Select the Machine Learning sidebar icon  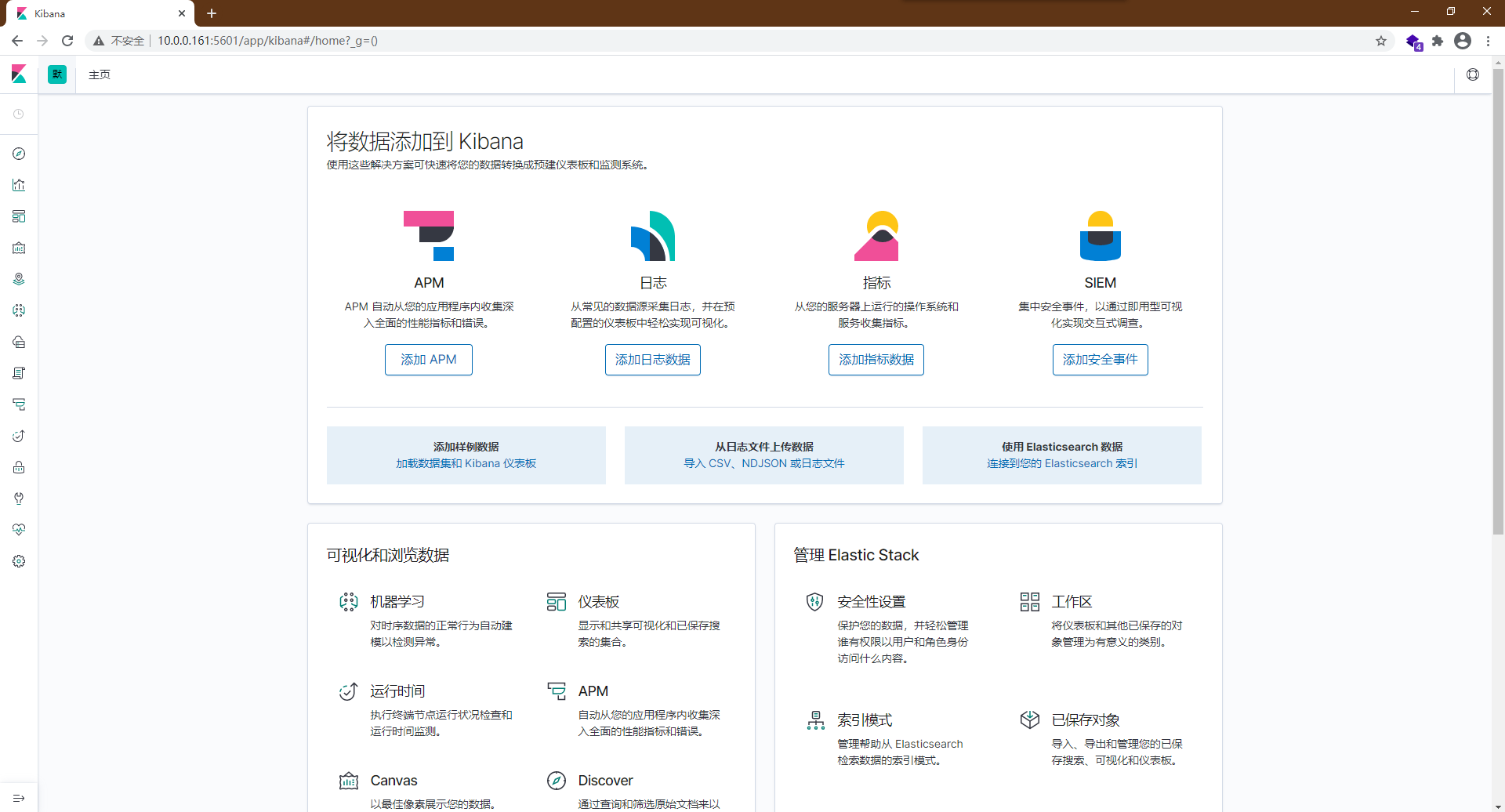pos(19,310)
